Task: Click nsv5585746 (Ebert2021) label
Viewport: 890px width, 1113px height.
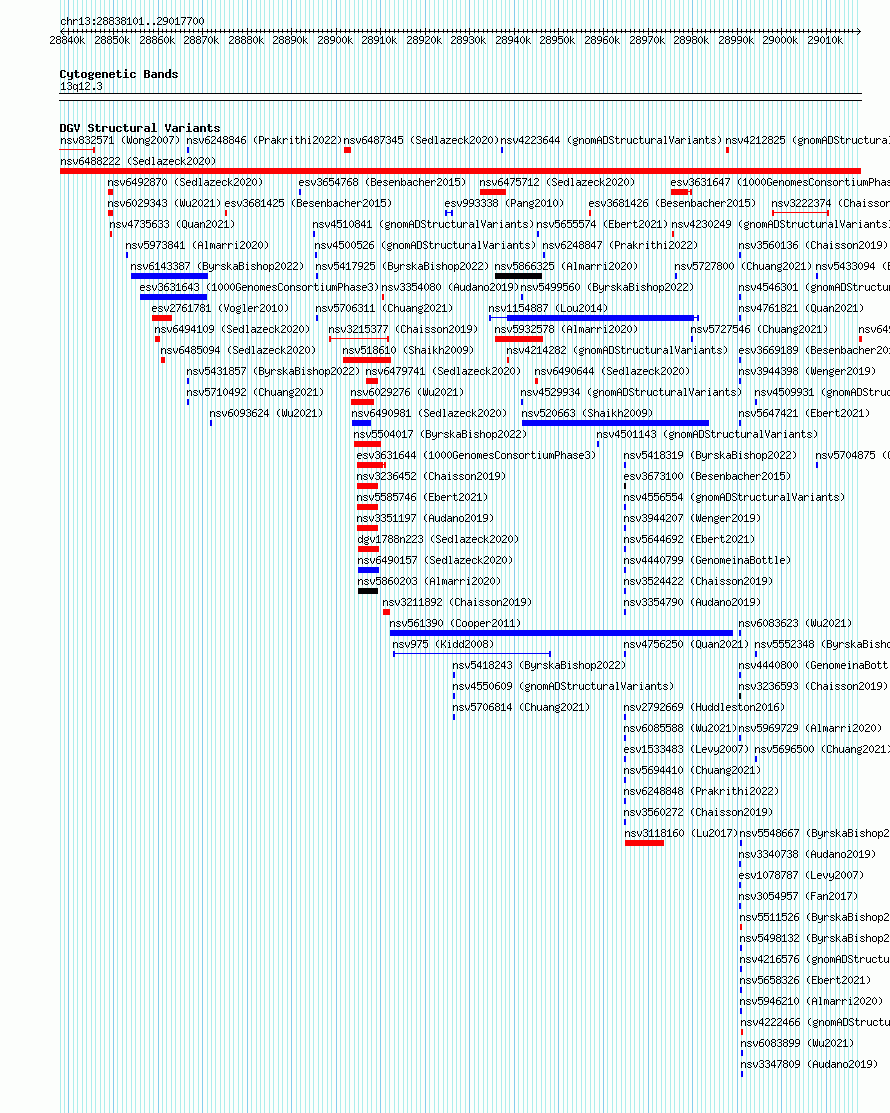Action: tap(422, 497)
